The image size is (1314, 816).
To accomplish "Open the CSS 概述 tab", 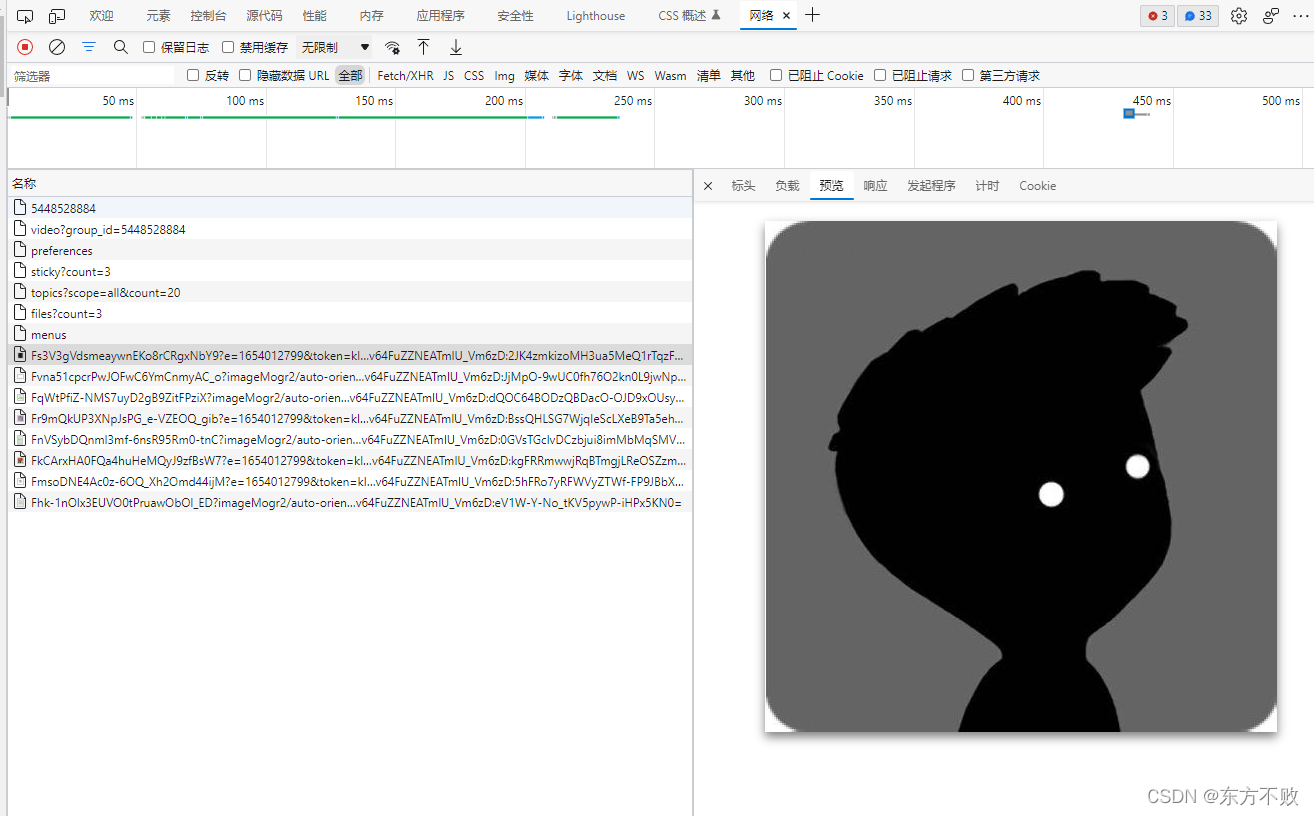I will point(689,16).
